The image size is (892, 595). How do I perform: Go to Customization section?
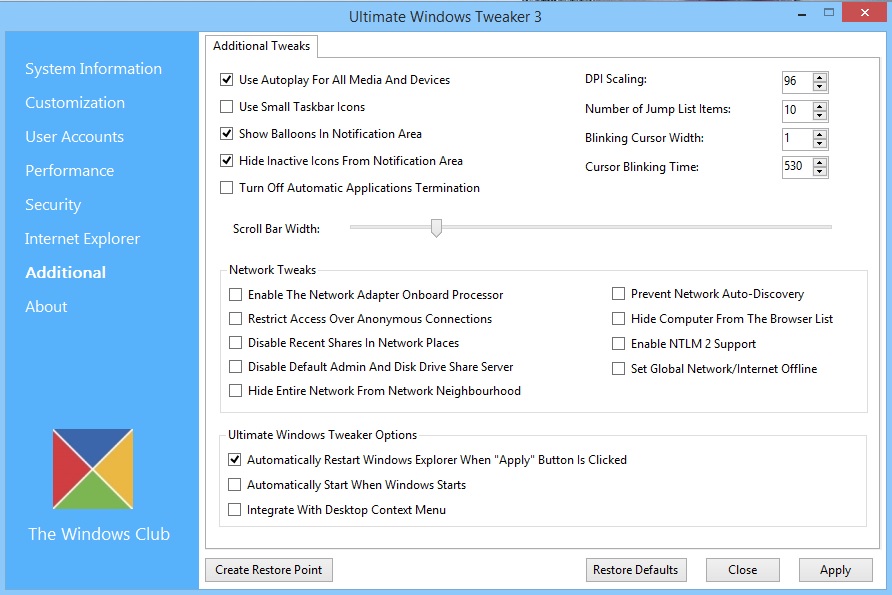tap(75, 103)
